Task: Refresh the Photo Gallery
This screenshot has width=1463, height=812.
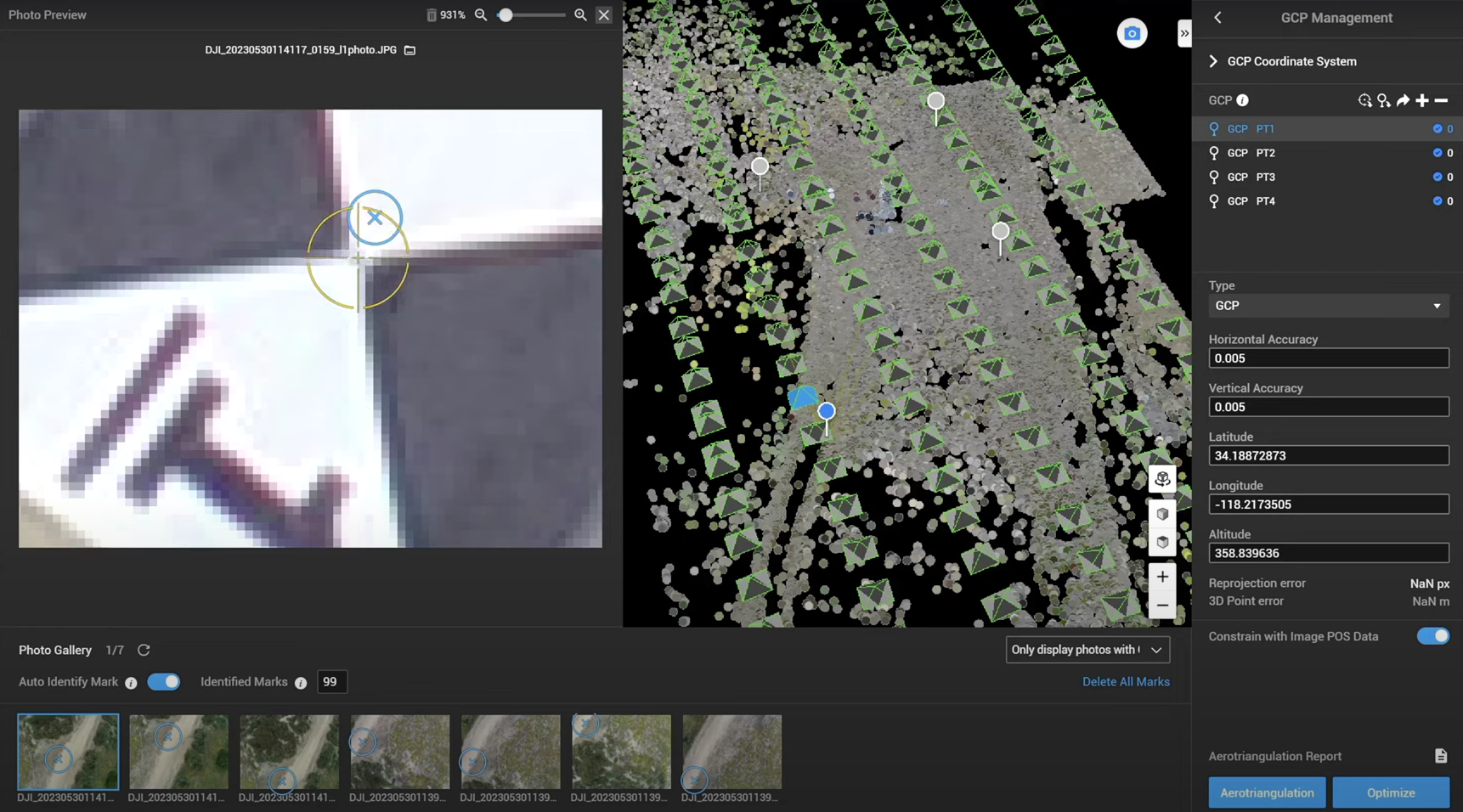Action: [144, 650]
